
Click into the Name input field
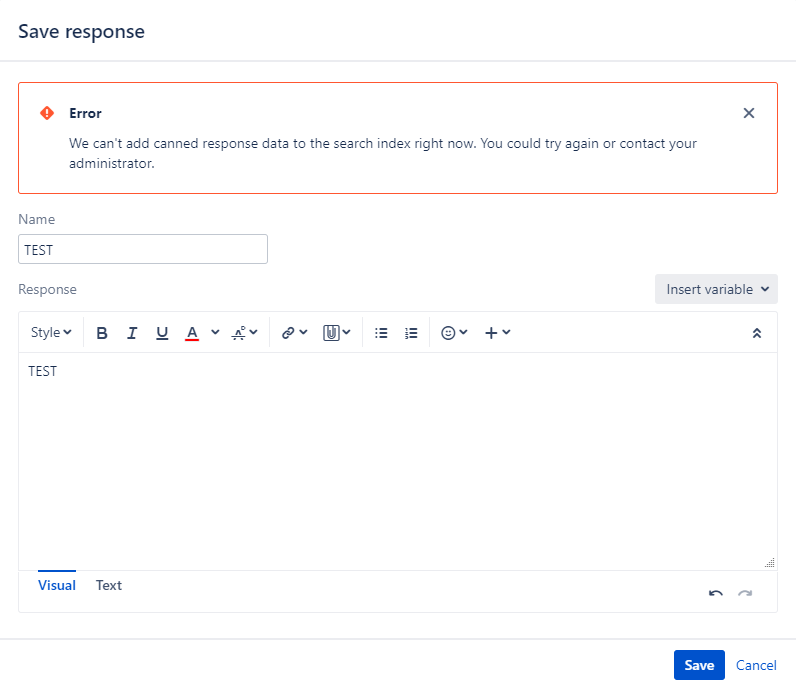click(x=143, y=249)
